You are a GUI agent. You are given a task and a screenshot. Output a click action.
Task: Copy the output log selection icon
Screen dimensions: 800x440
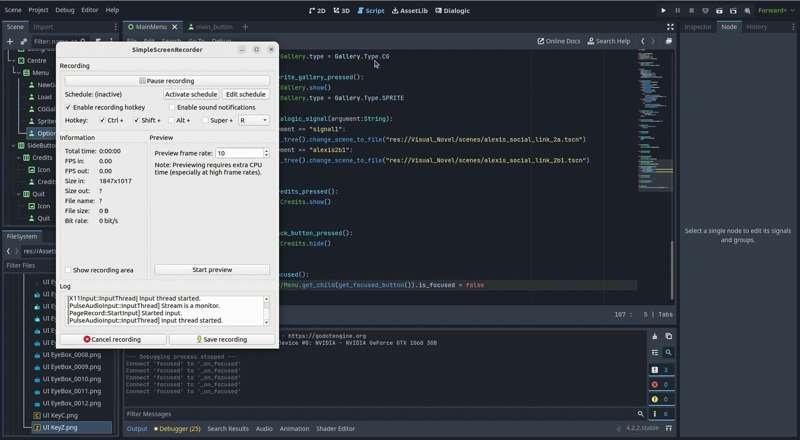(668, 336)
